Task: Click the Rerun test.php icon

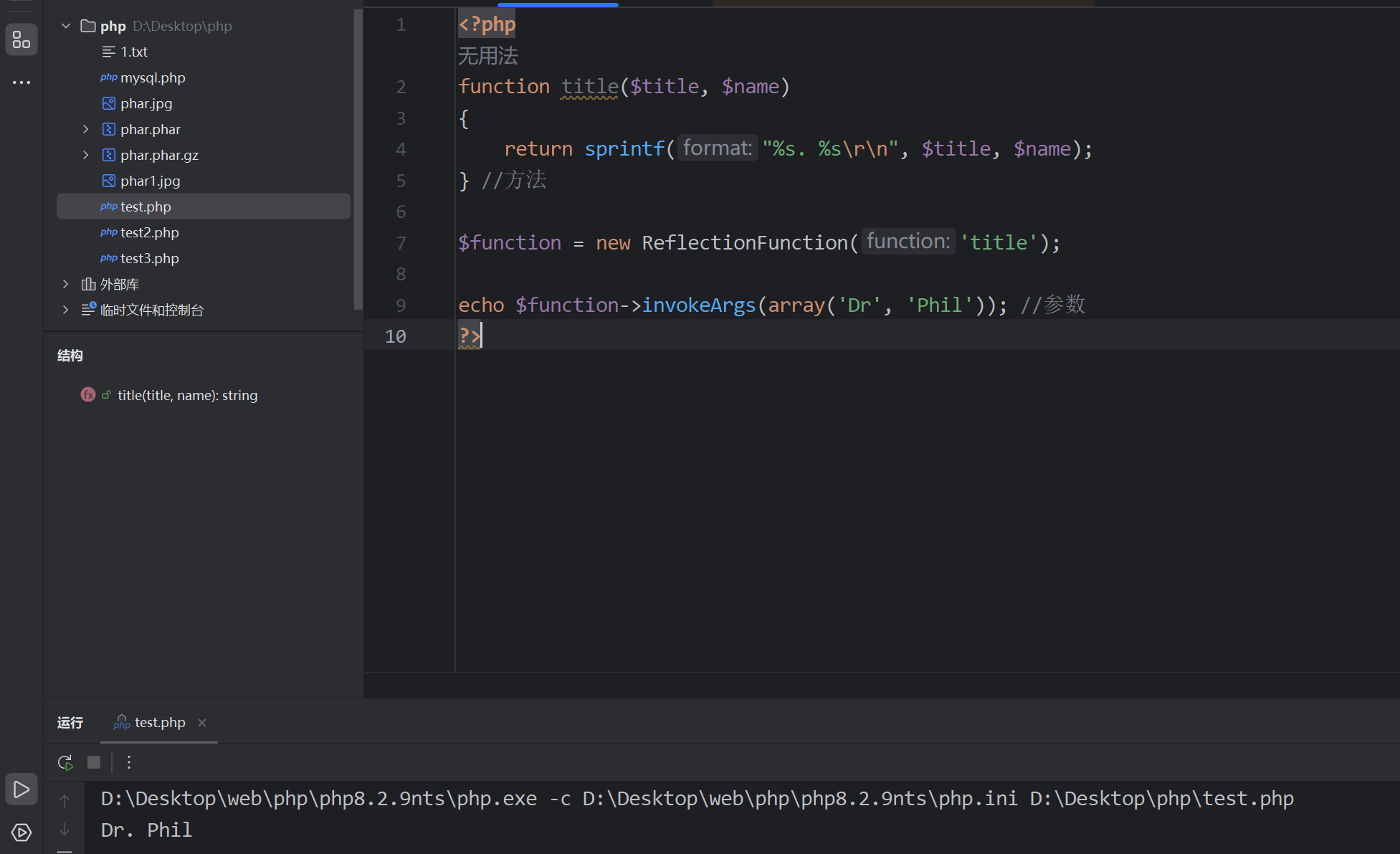Action: [x=65, y=762]
